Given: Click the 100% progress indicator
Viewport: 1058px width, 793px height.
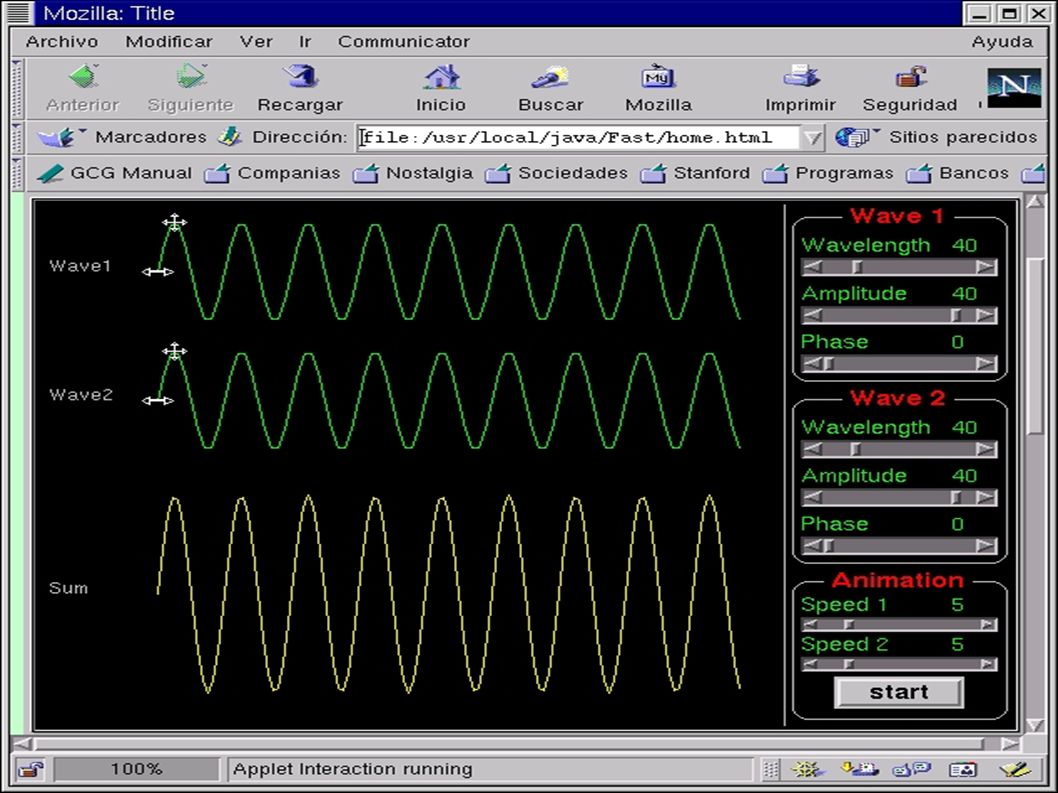Looking at the screenshot, I should 136,769.
